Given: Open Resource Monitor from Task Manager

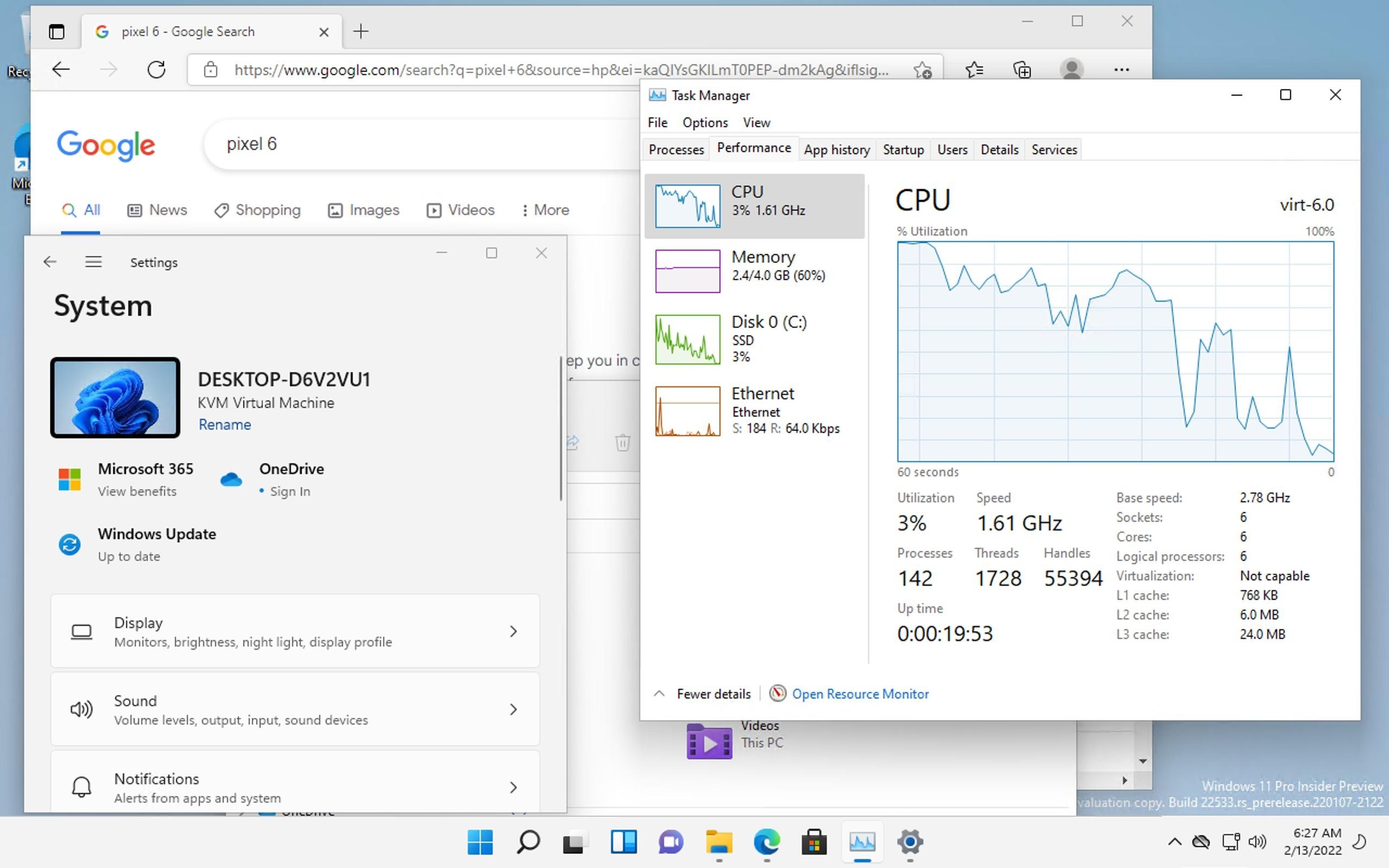Looking at the screenshot, I should click(x=861, y=693).
